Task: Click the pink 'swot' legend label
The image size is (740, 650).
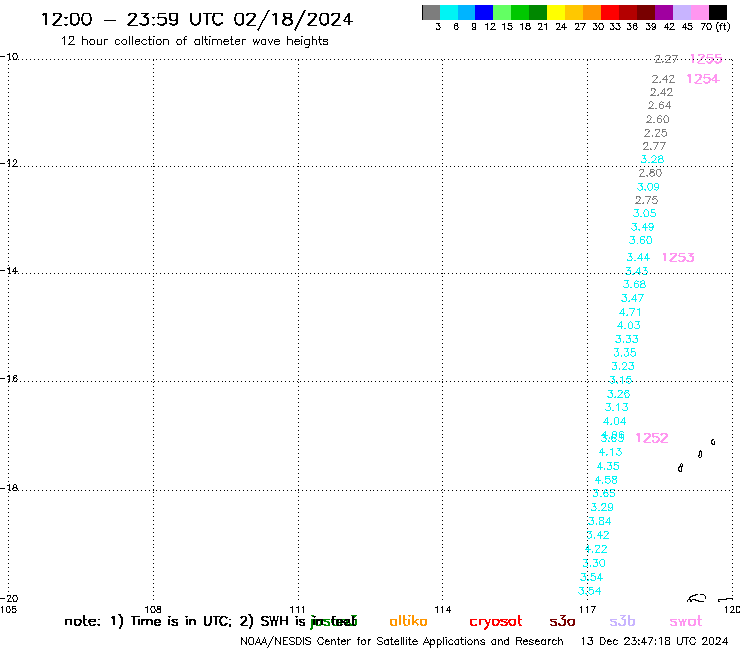Action: pos(686,622)
